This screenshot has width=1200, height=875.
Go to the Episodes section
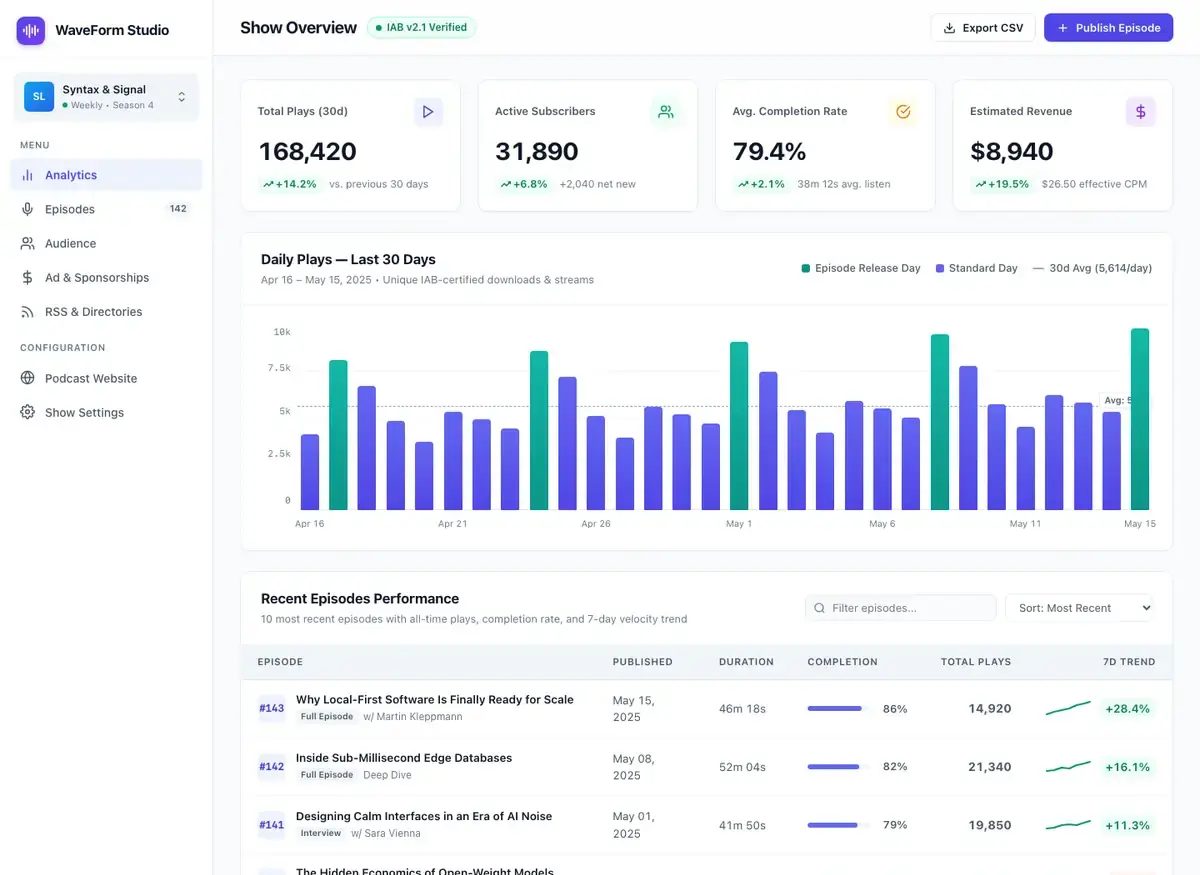click(106, 209)
